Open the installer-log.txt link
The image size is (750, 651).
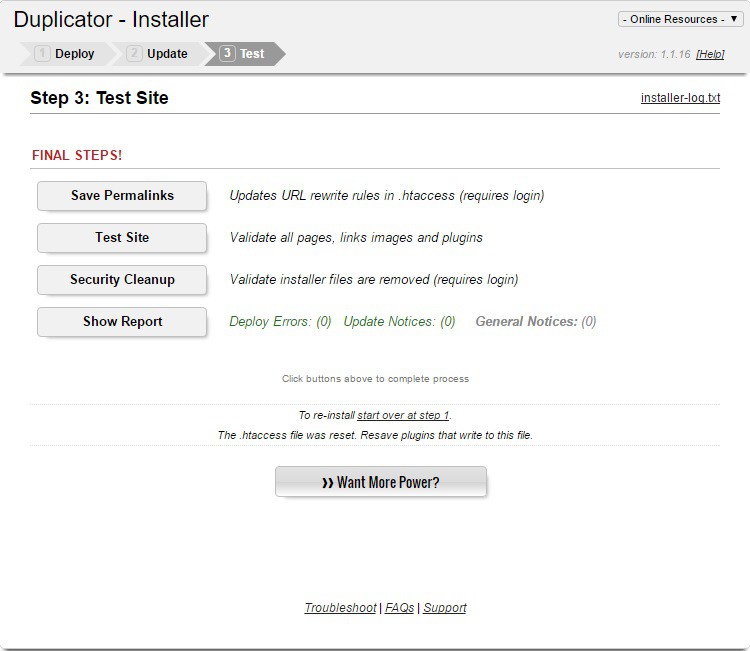pos(680,98)
